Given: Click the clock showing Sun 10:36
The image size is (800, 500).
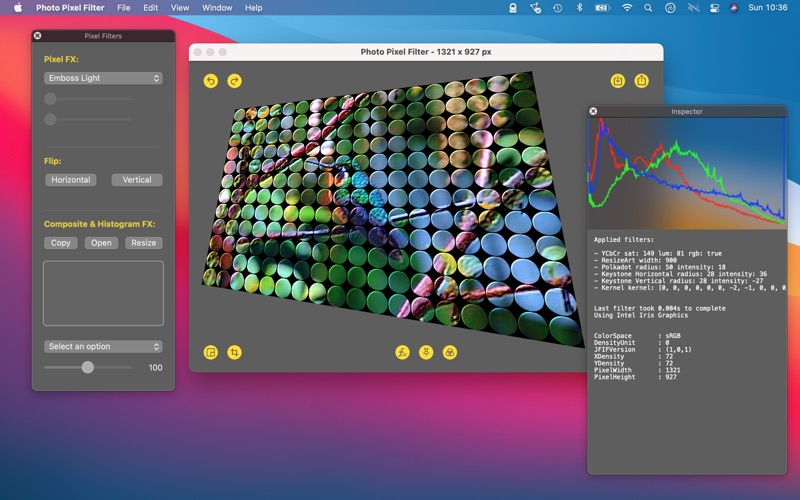Looking at the screenshot, I should point(767,8).
